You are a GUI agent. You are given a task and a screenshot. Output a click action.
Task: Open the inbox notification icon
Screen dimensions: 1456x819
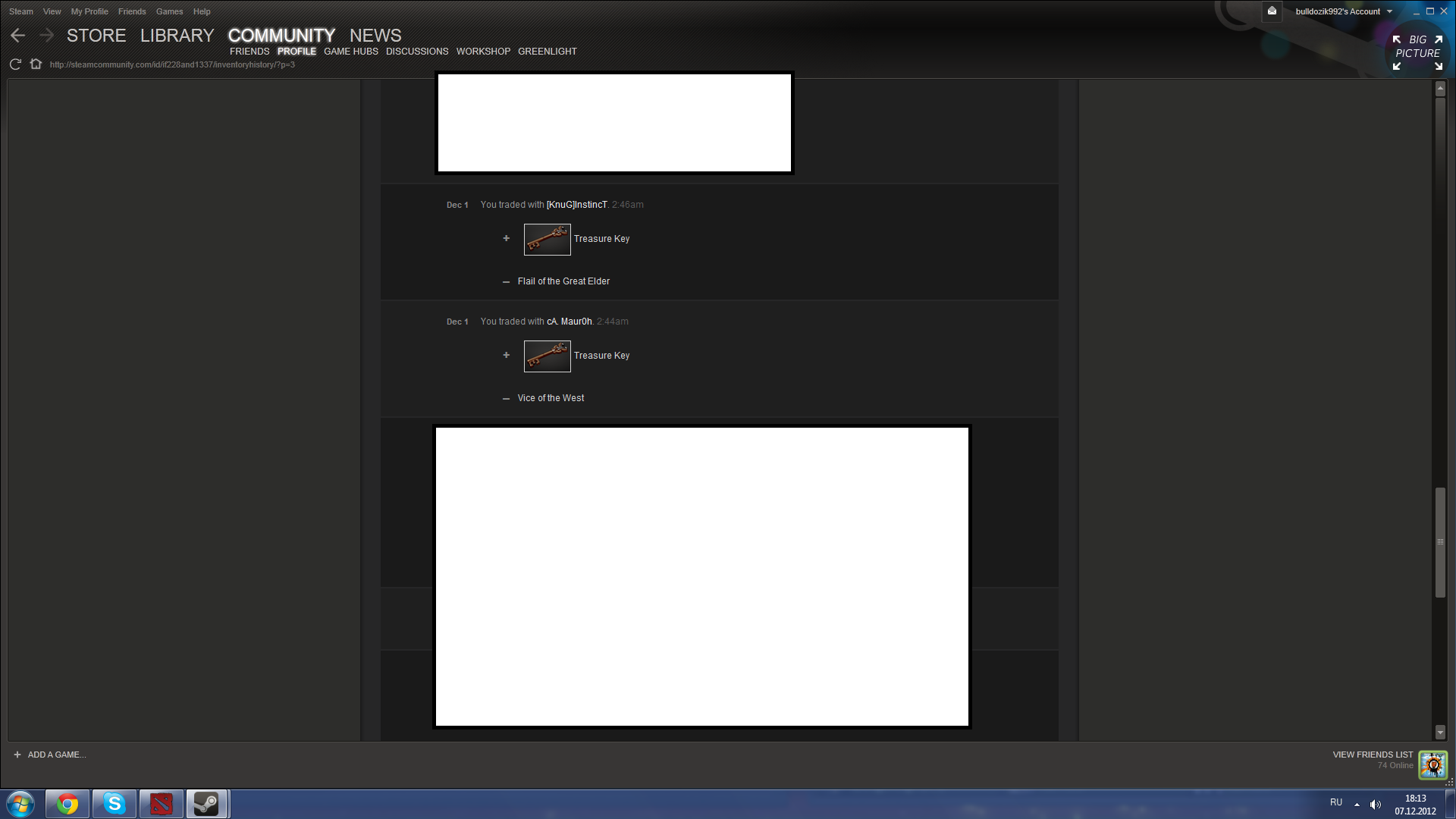click(1272, 11)
